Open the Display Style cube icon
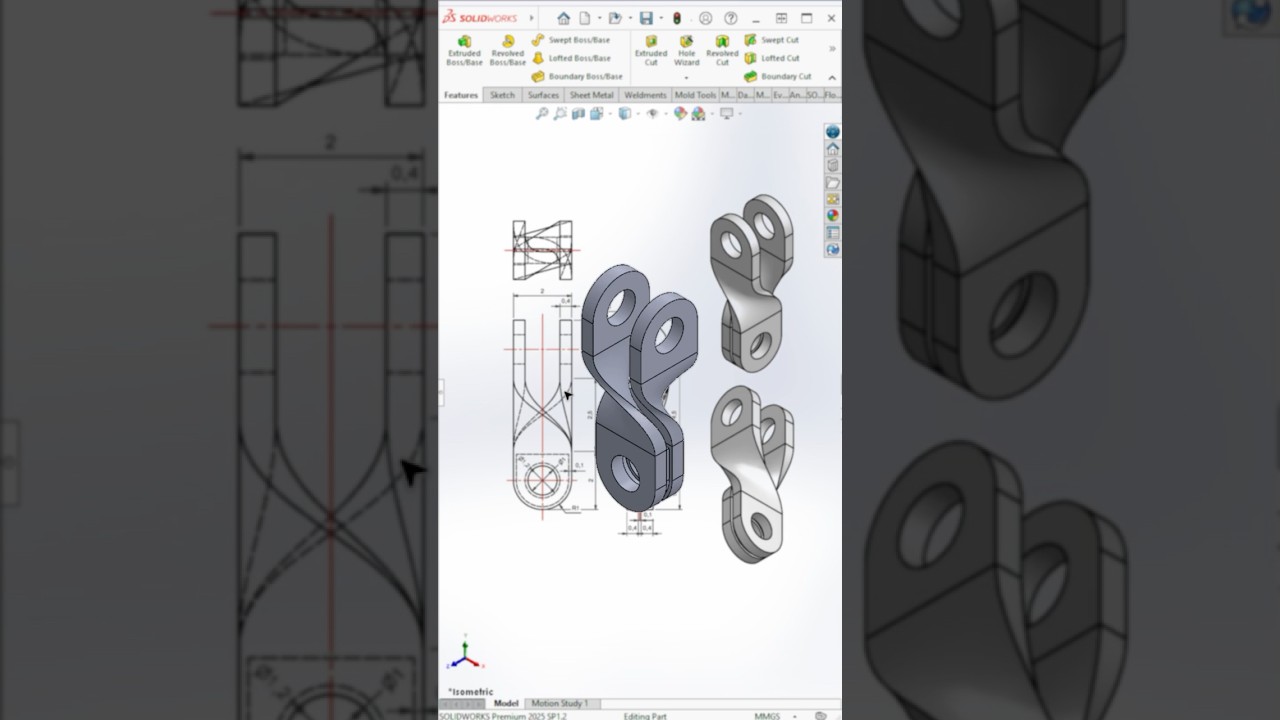This screenshot has height=720, width=1280. pyautogui.click(x=624, y=114)
